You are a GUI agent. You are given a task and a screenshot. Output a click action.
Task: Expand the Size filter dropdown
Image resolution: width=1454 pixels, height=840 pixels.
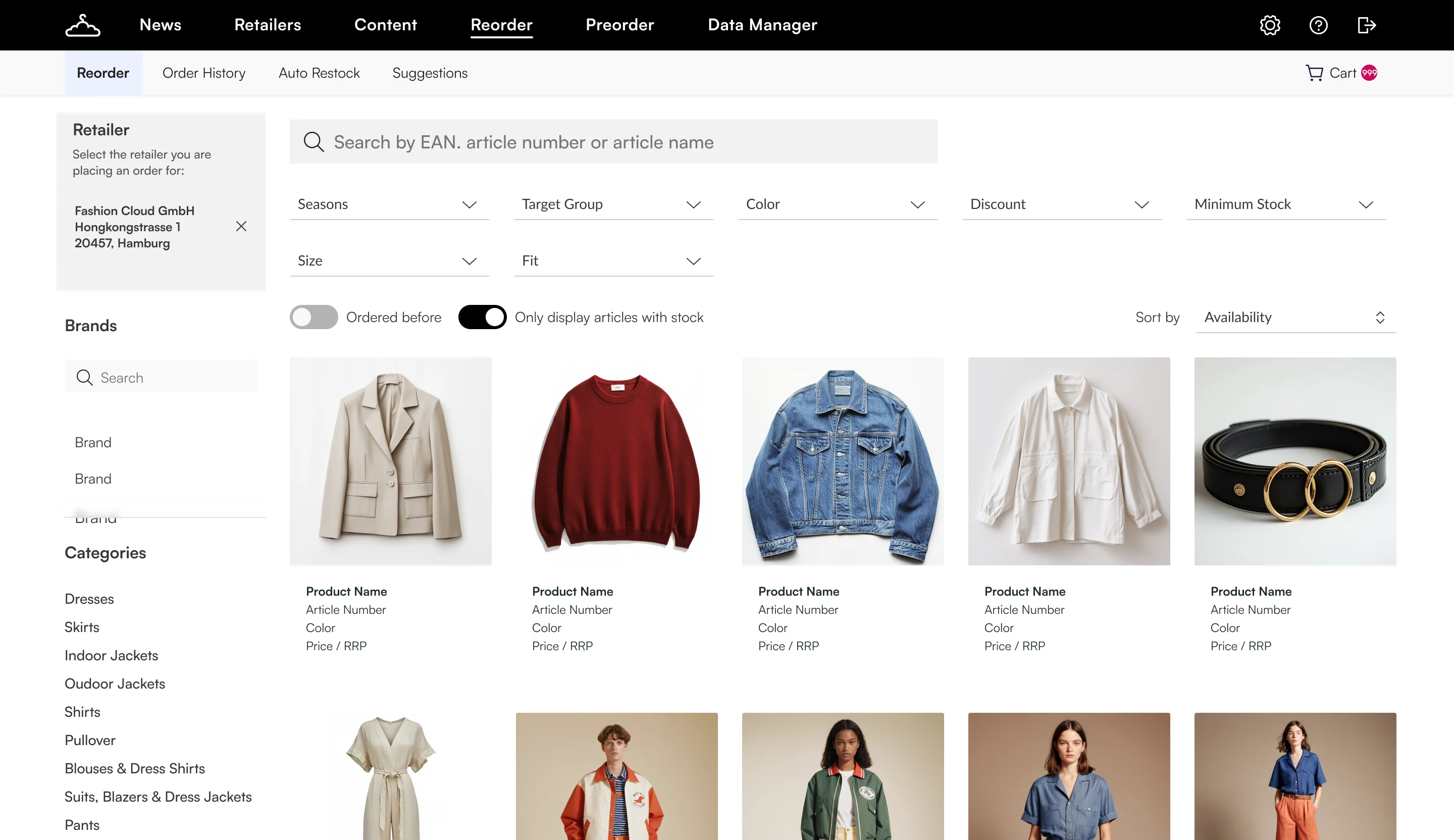389,261
